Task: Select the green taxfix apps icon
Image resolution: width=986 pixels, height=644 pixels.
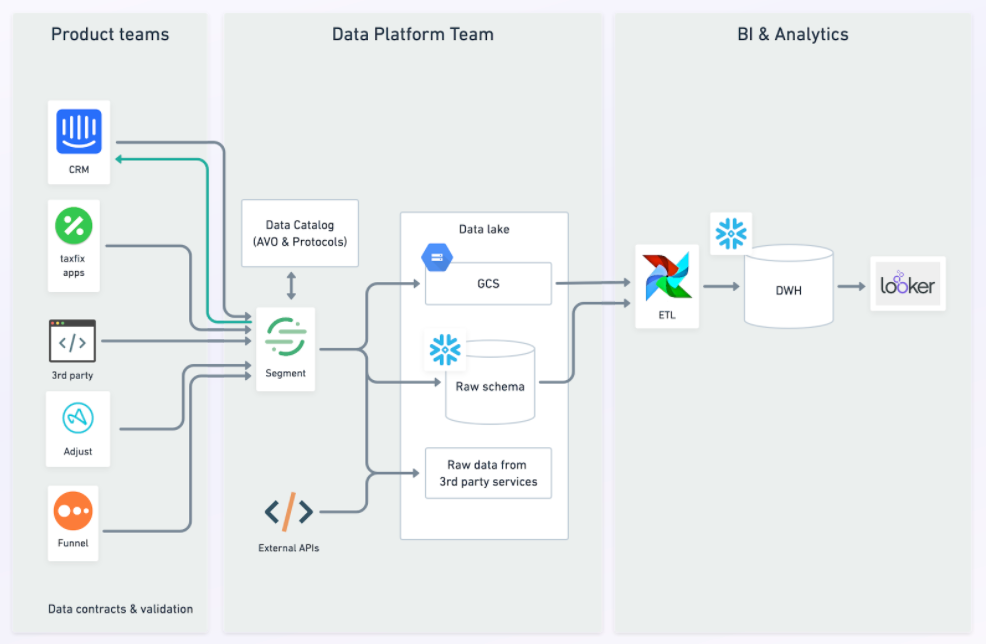Action: [x=73, y=225]
